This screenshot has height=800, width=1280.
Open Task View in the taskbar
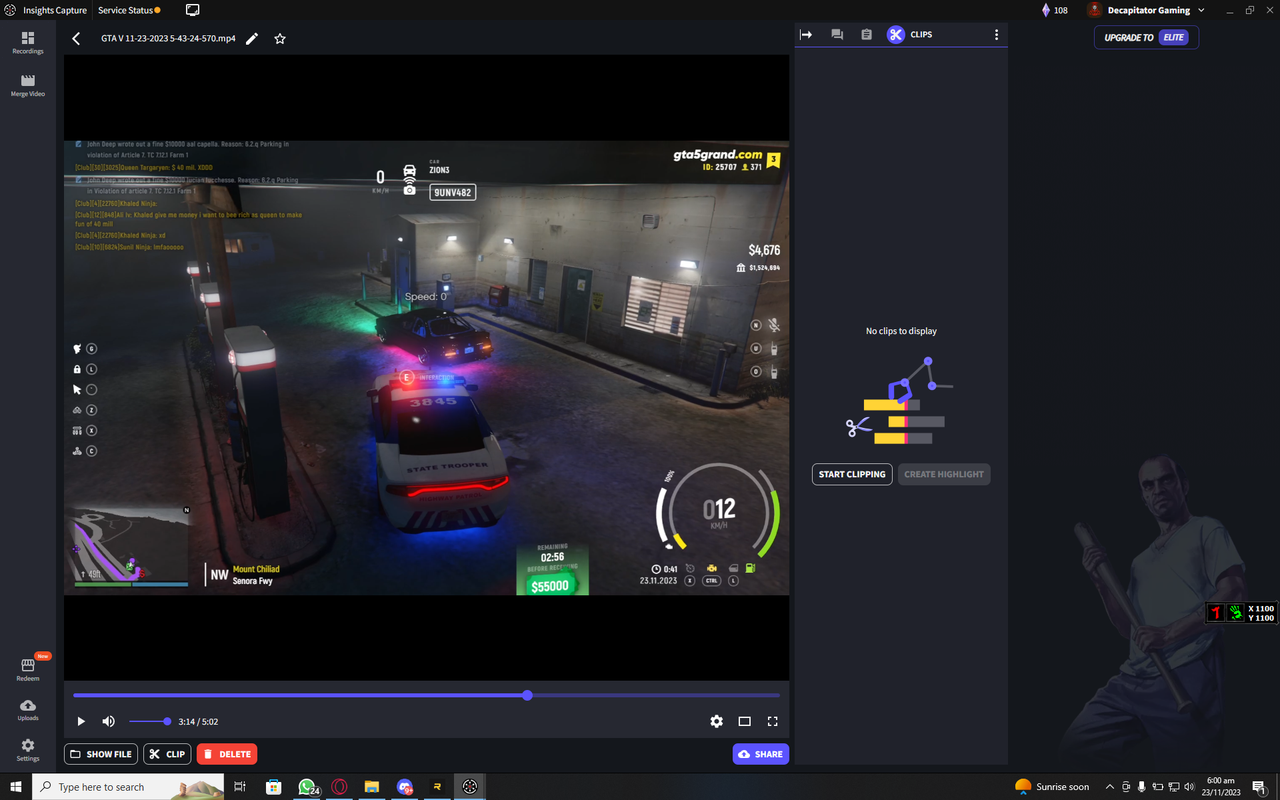coord(240,787)
